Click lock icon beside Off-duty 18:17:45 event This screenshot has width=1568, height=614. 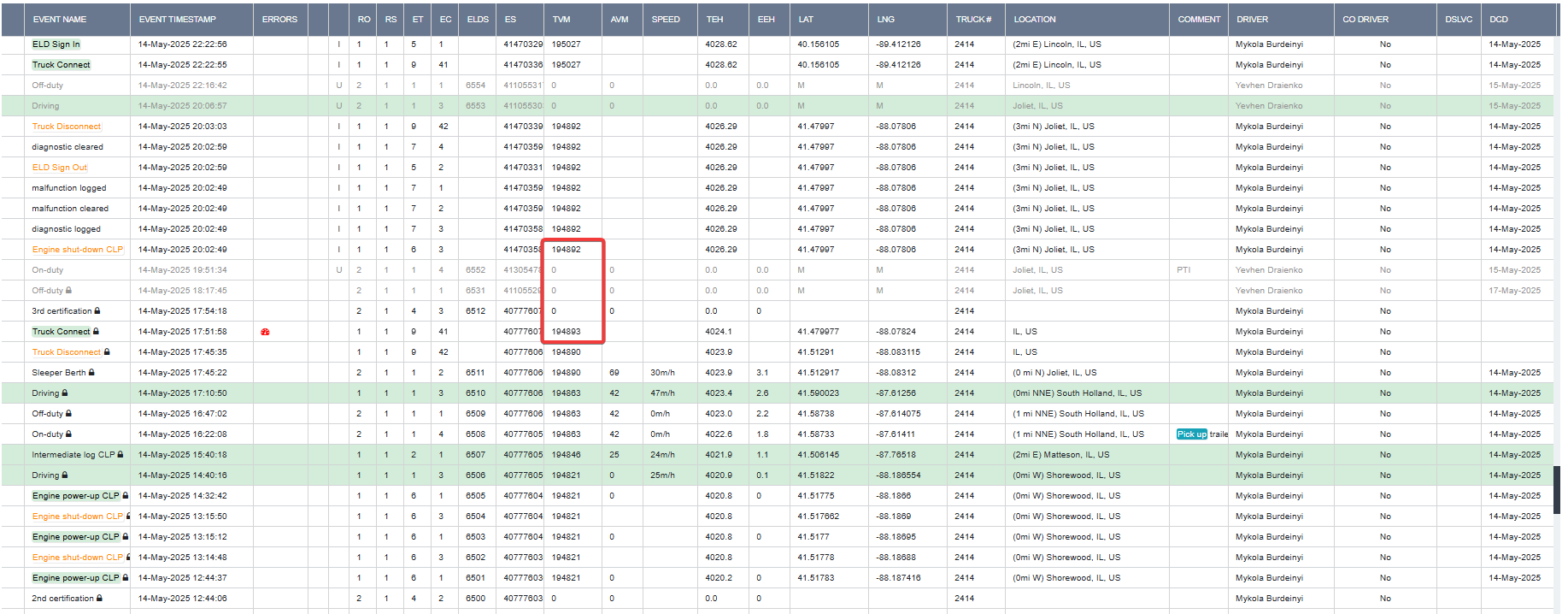point(69,291)
